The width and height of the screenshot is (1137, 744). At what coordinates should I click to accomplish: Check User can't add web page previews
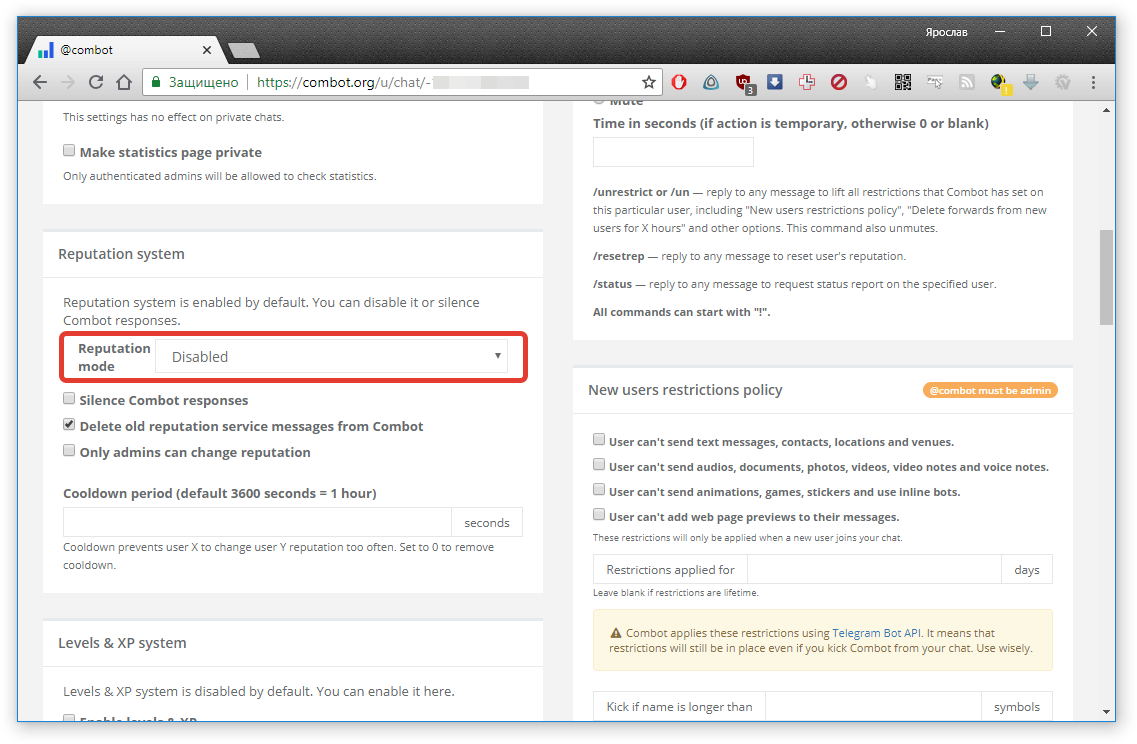599,514
